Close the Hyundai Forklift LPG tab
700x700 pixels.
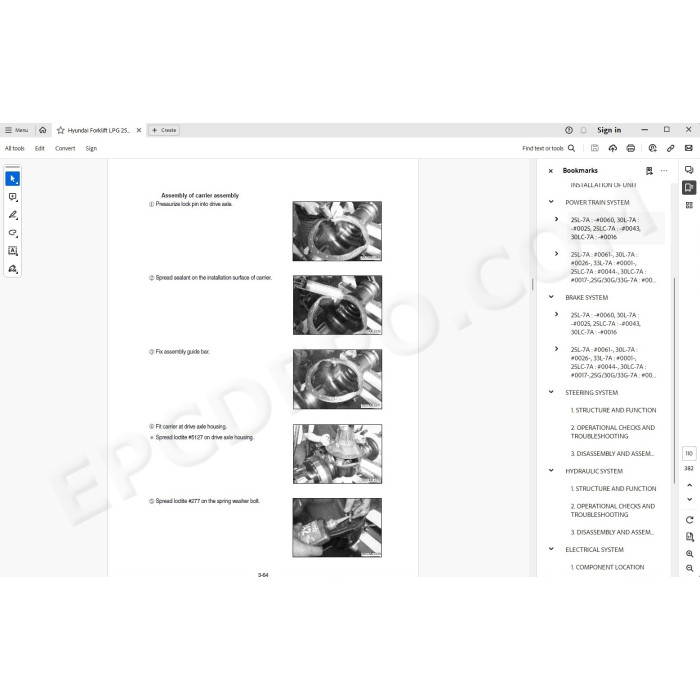click(x=139, y=130)
